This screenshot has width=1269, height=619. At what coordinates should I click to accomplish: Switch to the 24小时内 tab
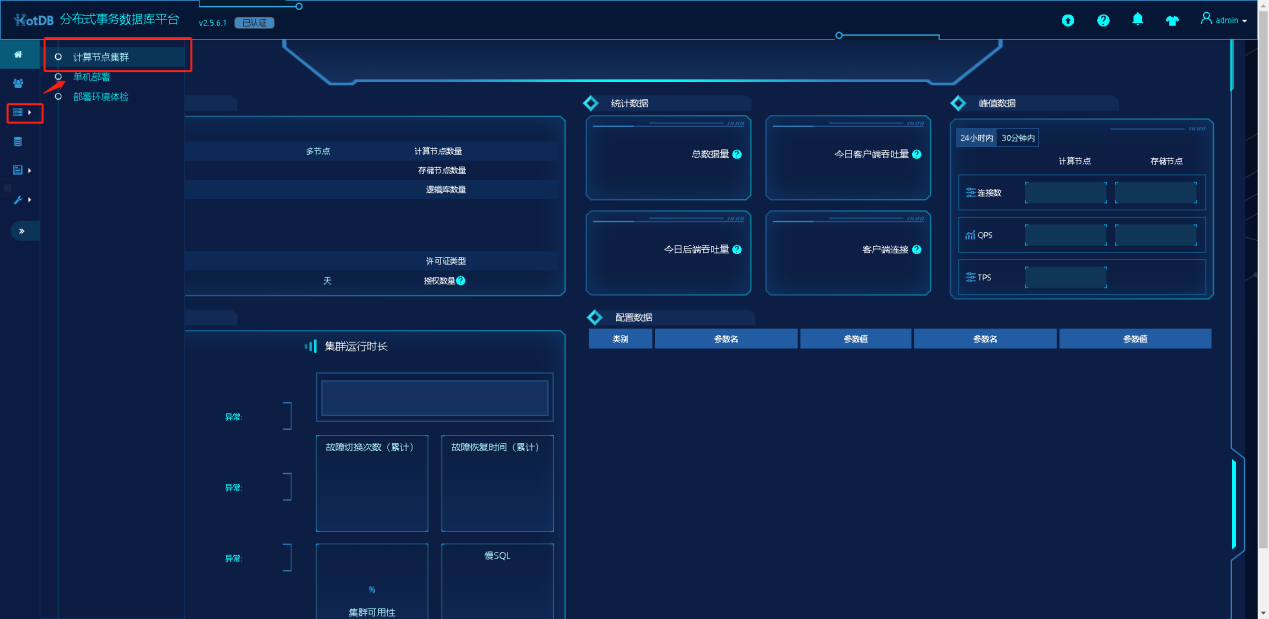pos(976,138)
